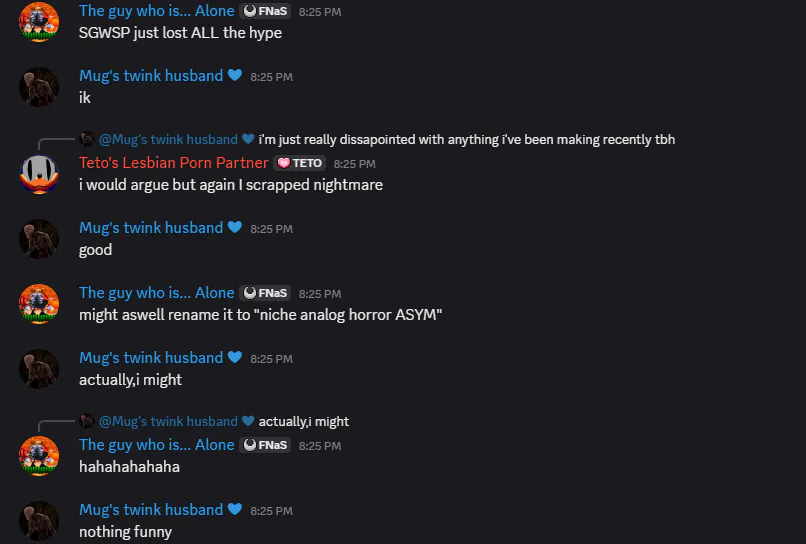Jump to replied message "i'm just really dissapointed"

pos(466,140)
